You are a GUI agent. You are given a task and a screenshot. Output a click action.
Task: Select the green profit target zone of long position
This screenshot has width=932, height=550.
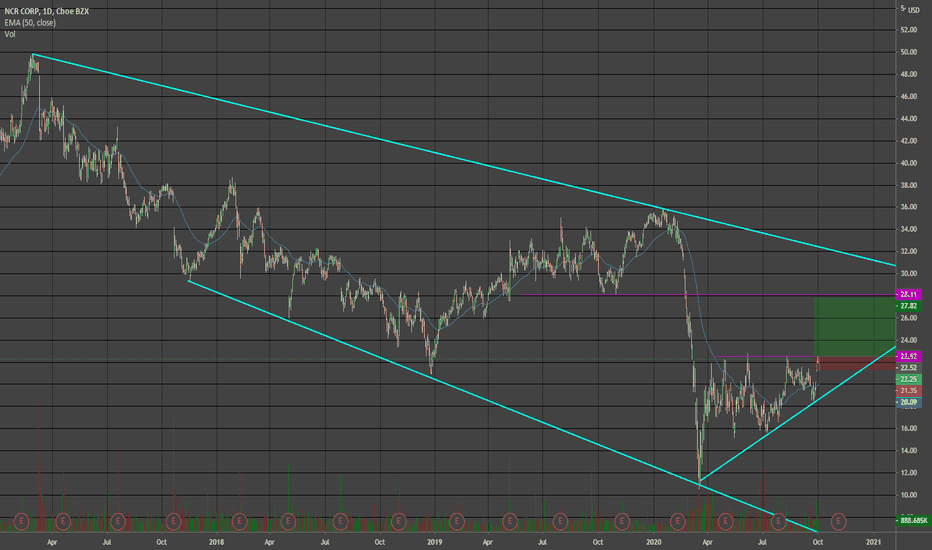854,326
